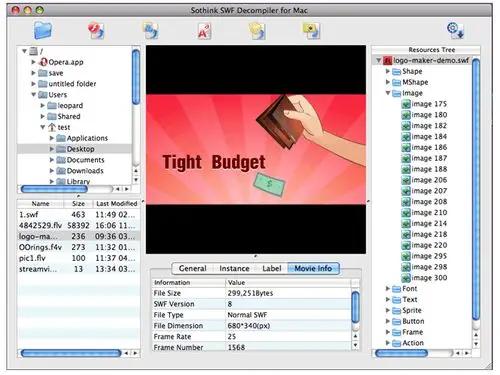Select image 298 resource
The height and width of the screenshot is (375, 500).
pyautogui.click(x=424, y=267)
